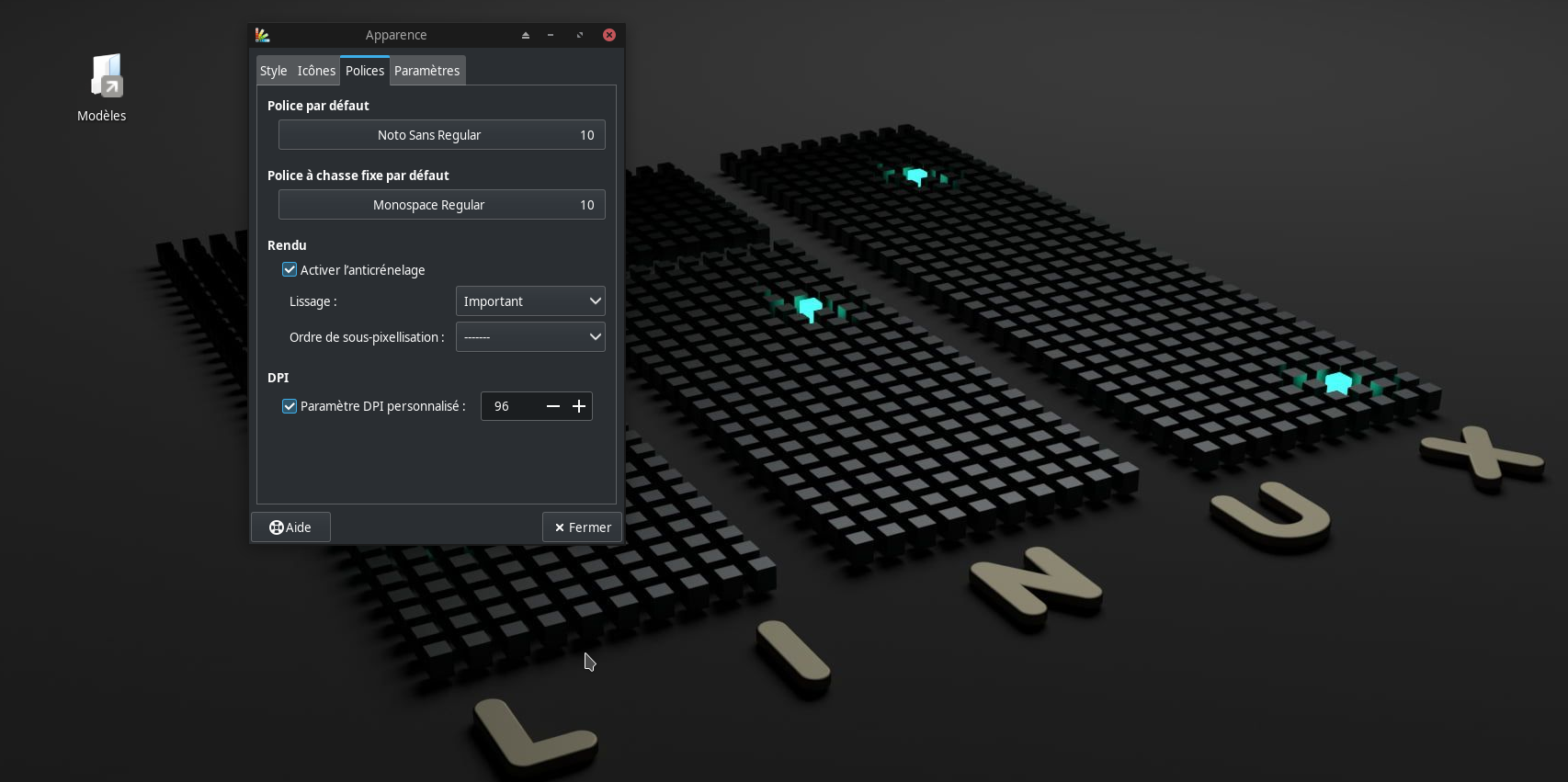Open the Ordre de sous-pixellisation dropdown
This screenshot has height=782, width=1568.
coord(530,337)
